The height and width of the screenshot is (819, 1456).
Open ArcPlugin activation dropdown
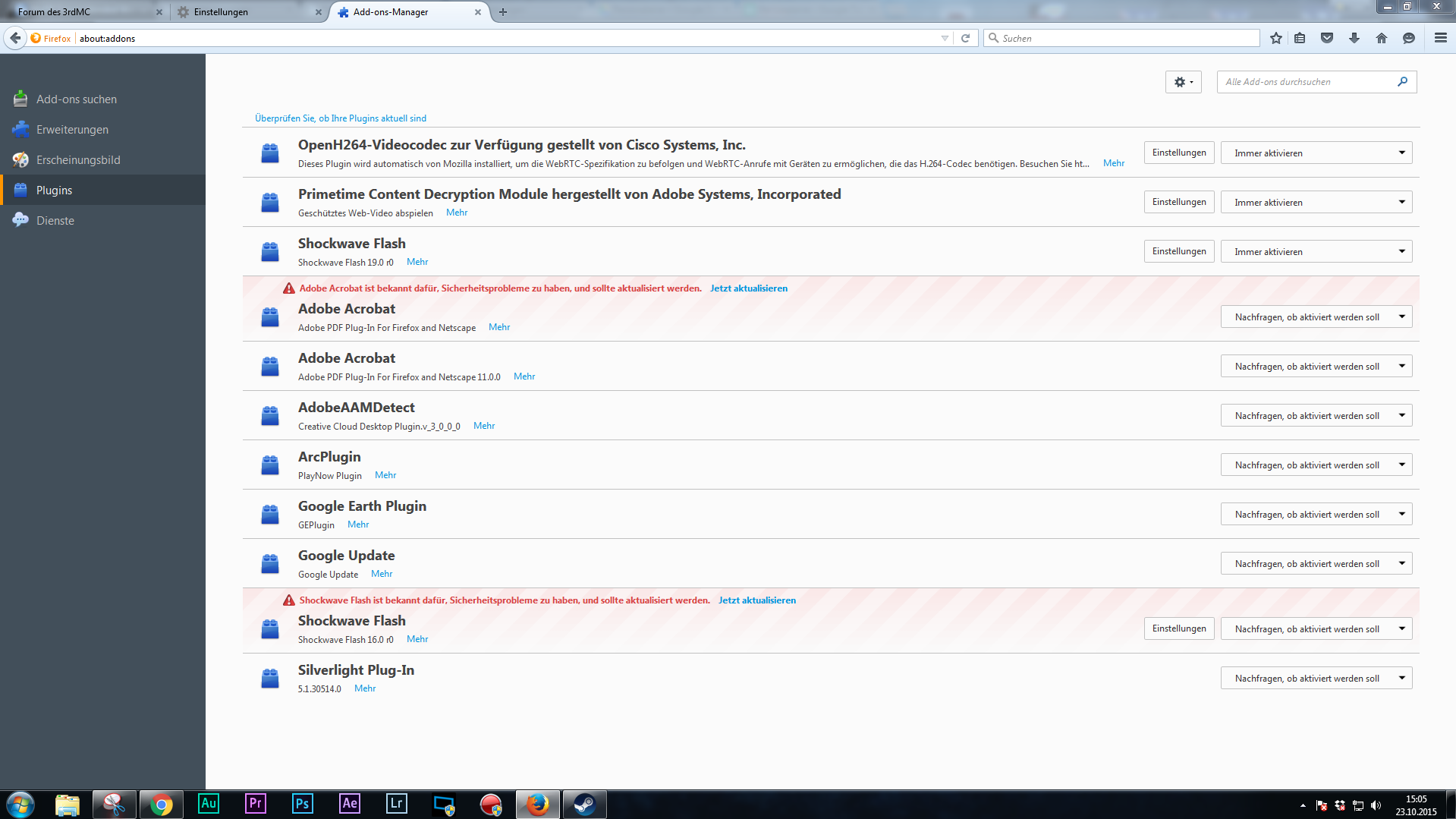coord(1316,465)
